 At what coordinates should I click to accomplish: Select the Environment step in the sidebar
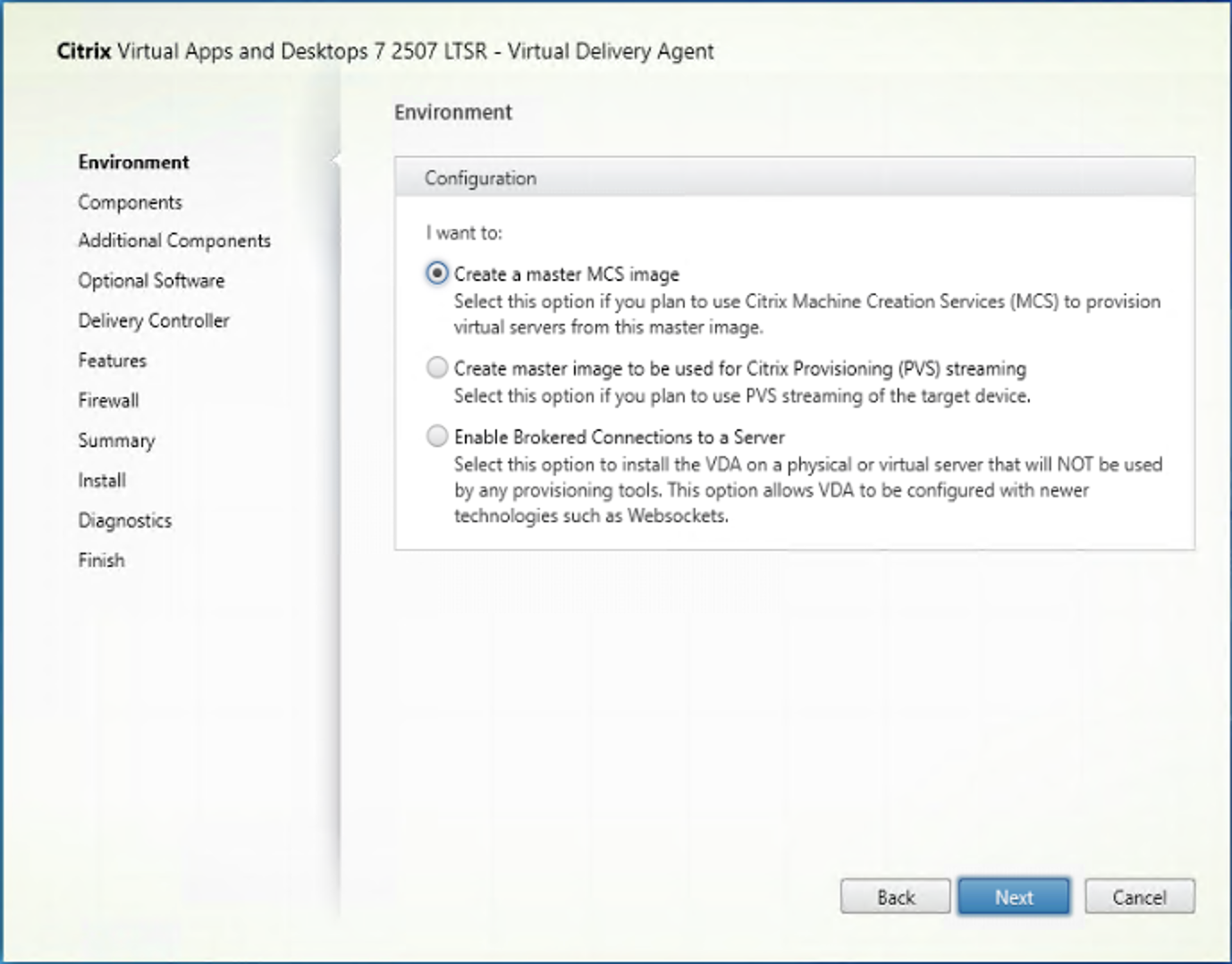pos(135,162)
